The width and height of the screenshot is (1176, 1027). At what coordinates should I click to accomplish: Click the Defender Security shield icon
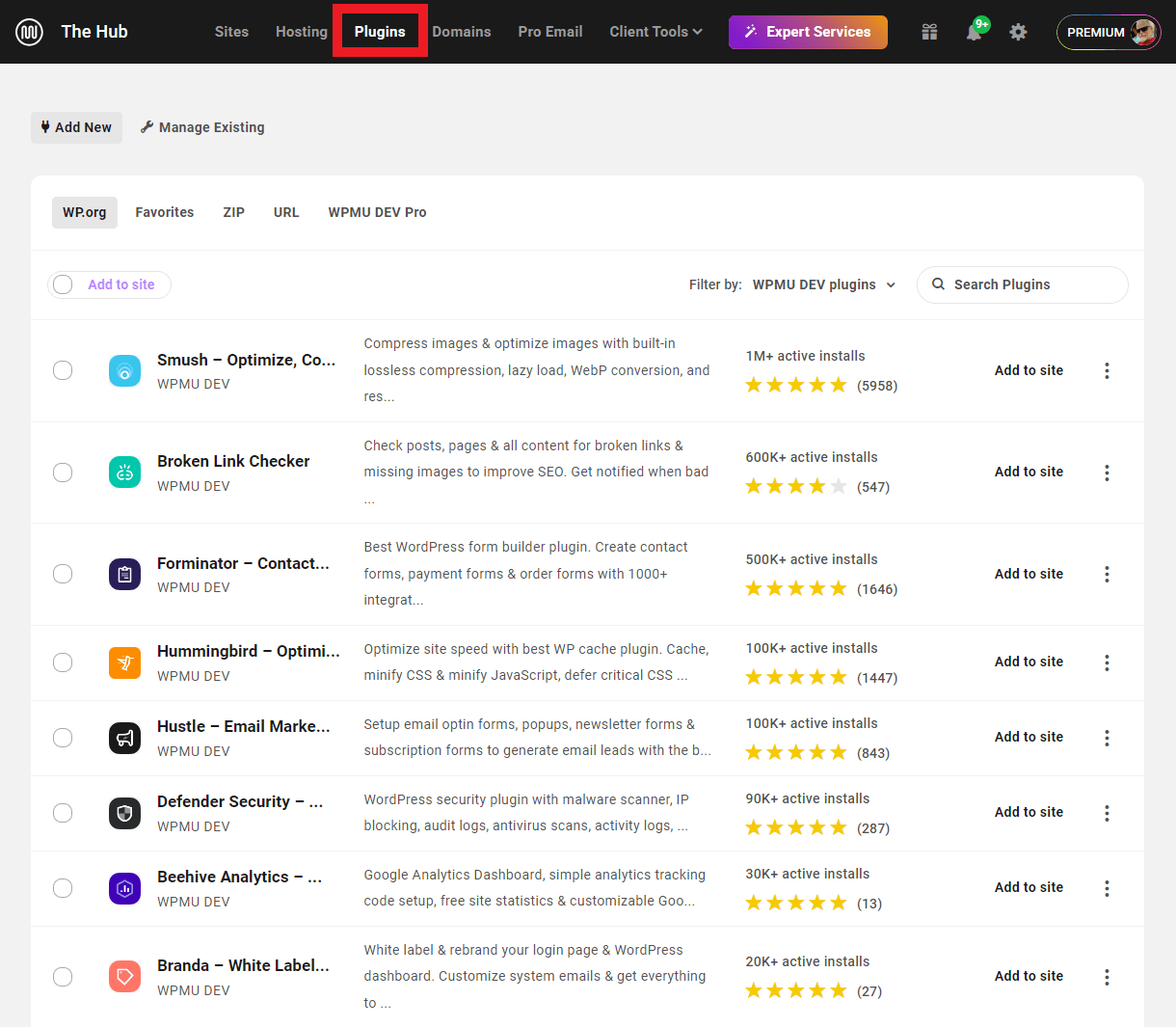click(124, 813)
